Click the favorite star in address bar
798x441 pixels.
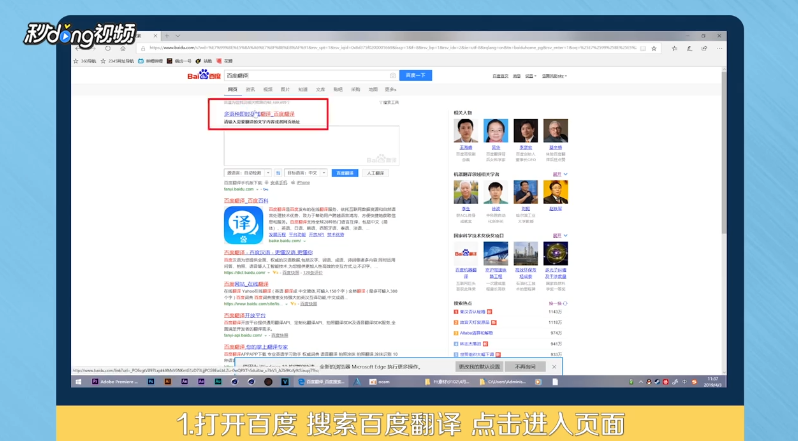click(653, 48)
